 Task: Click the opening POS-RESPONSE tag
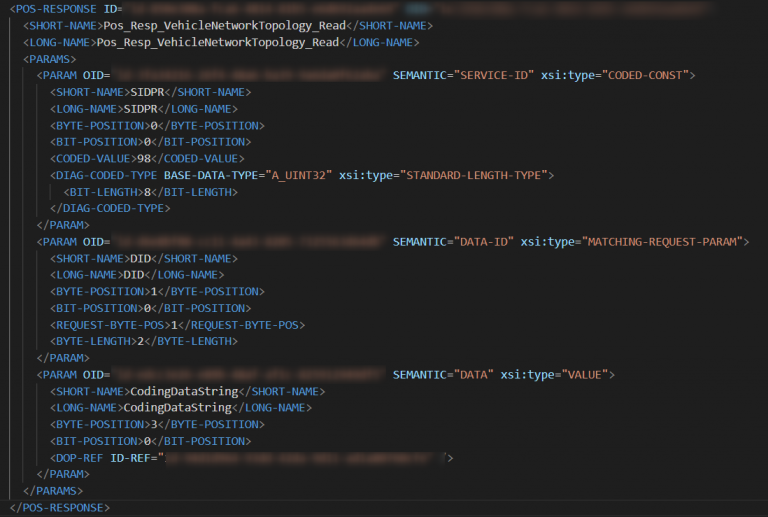point(52,9)
